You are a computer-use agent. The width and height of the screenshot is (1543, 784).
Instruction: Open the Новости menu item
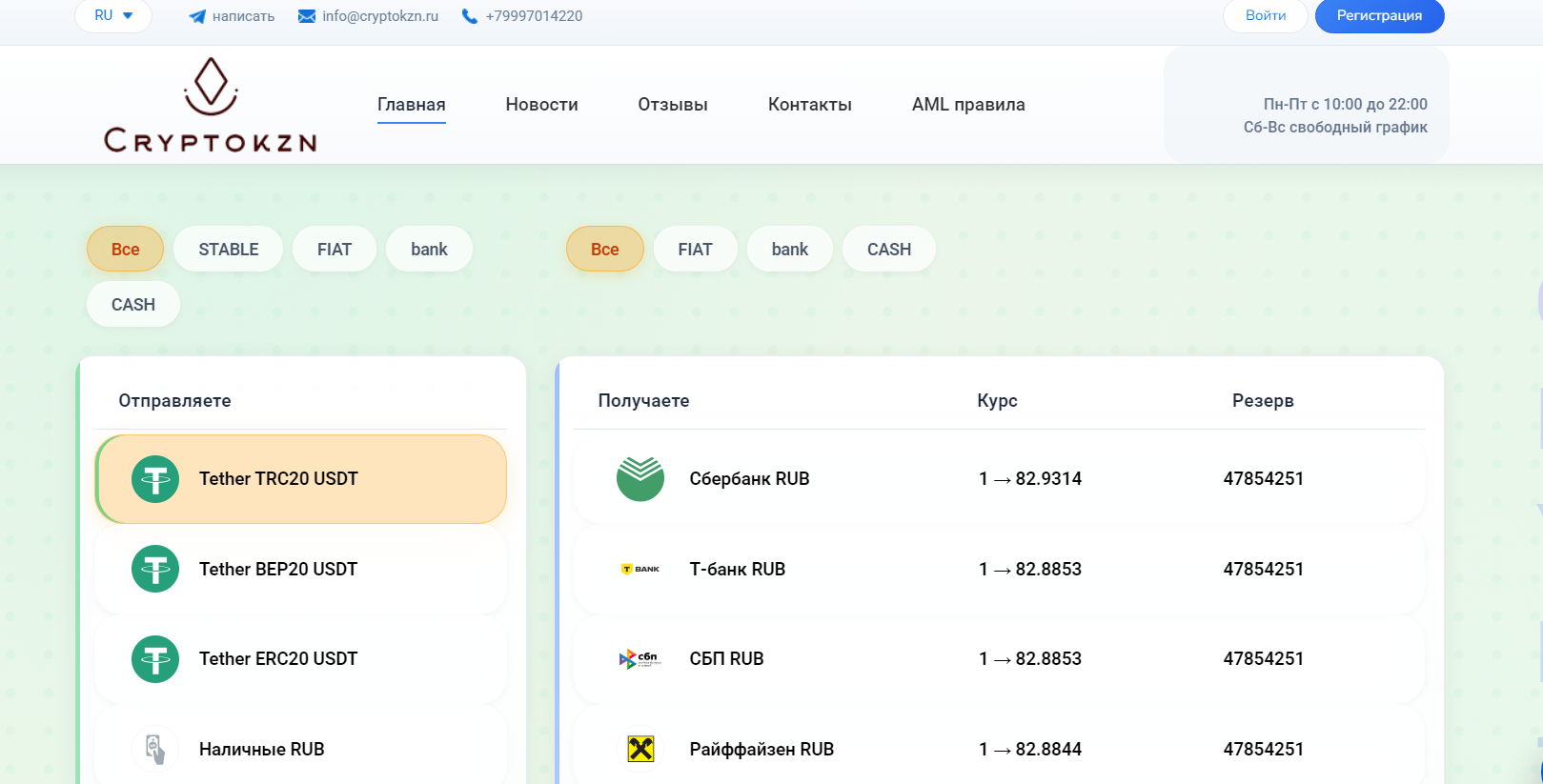click(x=541, y=105)
